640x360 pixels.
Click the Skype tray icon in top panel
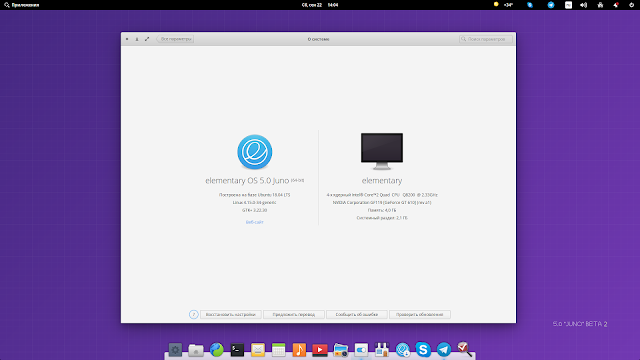coord(530,5)
